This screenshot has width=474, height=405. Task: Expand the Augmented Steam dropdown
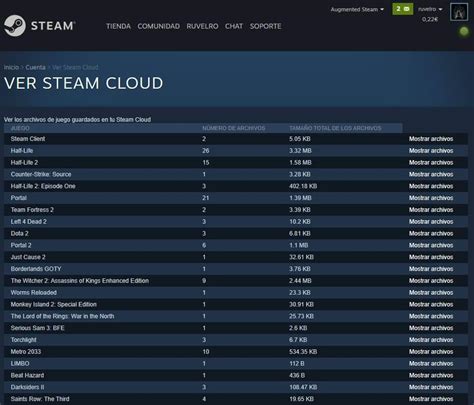click(357, 9)
